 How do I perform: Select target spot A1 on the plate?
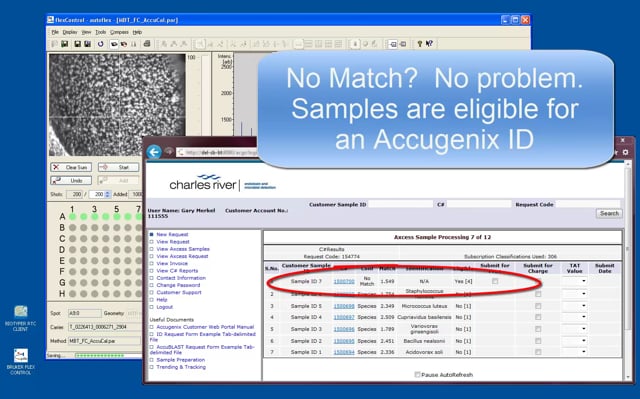tap(73, 216)
